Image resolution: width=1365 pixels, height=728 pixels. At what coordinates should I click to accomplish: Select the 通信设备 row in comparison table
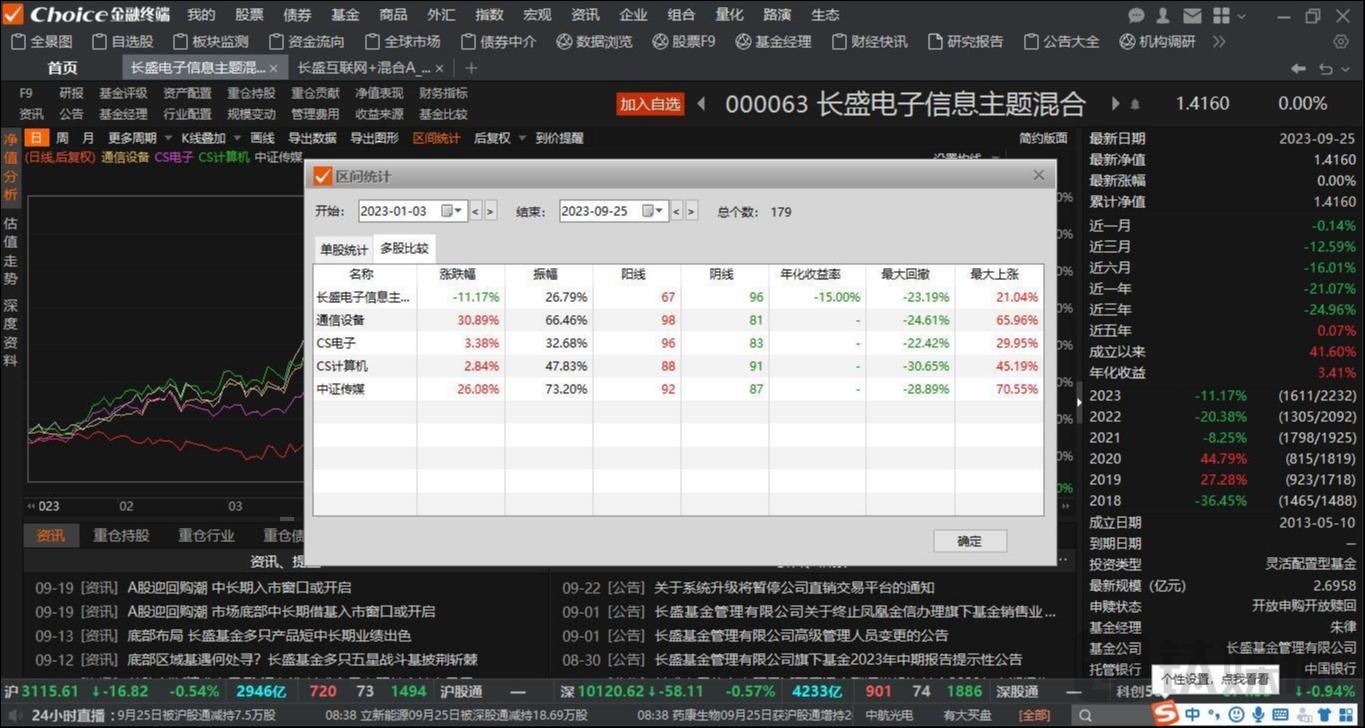[678, 320]
